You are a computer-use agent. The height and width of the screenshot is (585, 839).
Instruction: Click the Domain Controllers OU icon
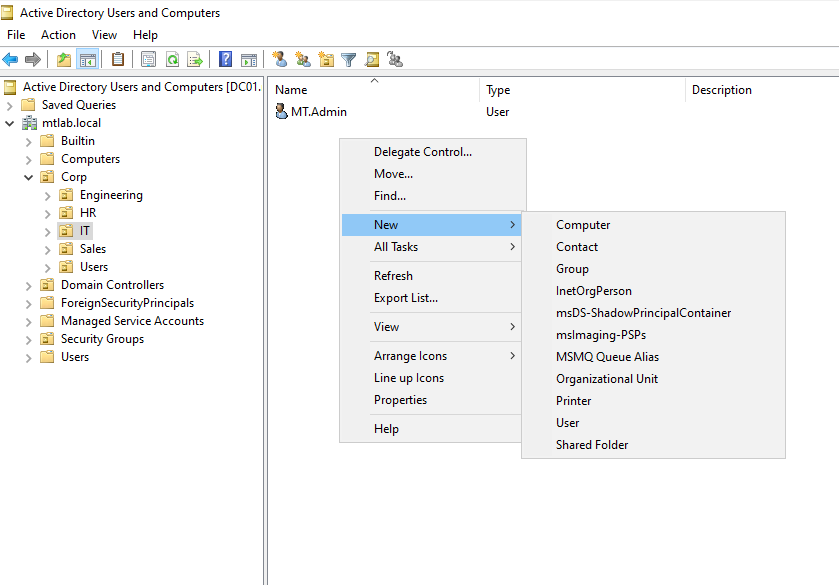[47, 285]
